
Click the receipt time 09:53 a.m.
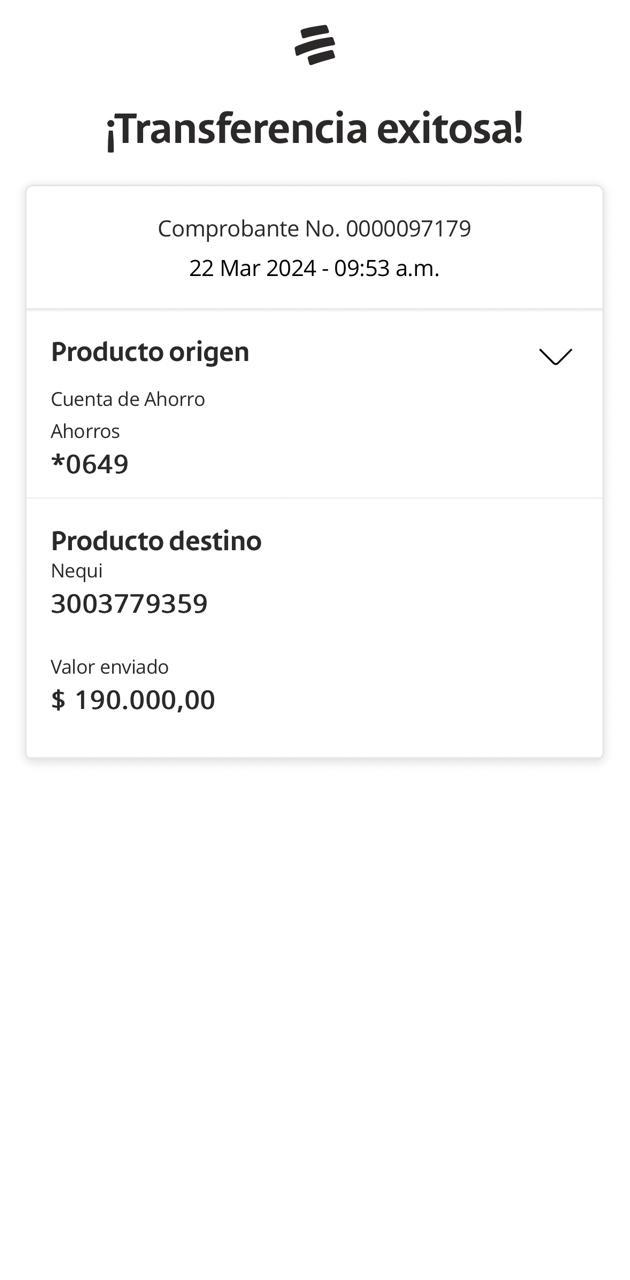(x=387, y=269)
